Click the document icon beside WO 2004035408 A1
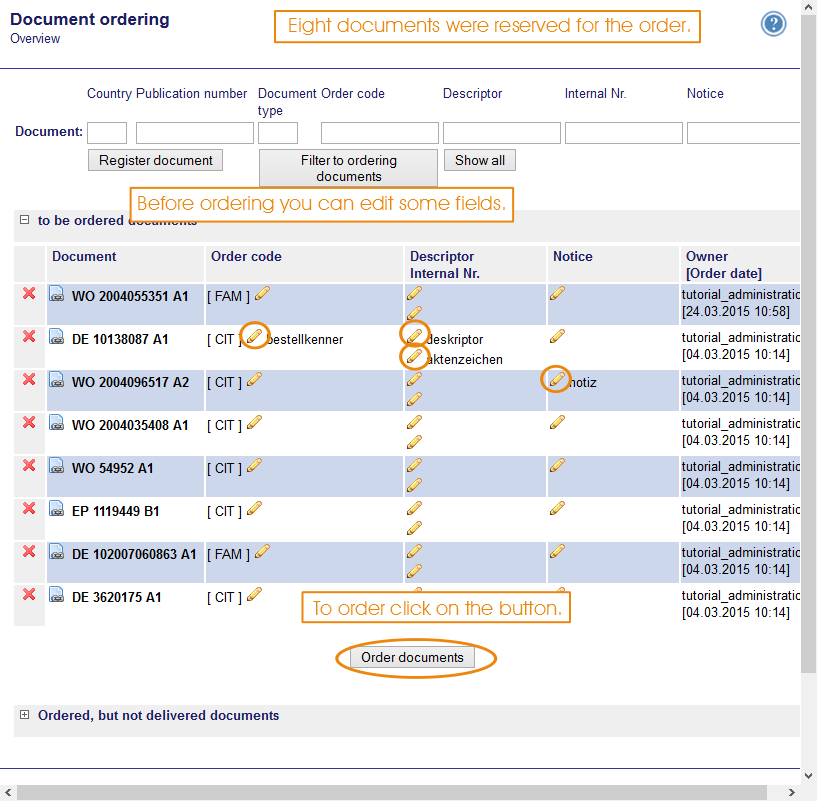This screenshot has height=801, width=817. coord(57,423)
